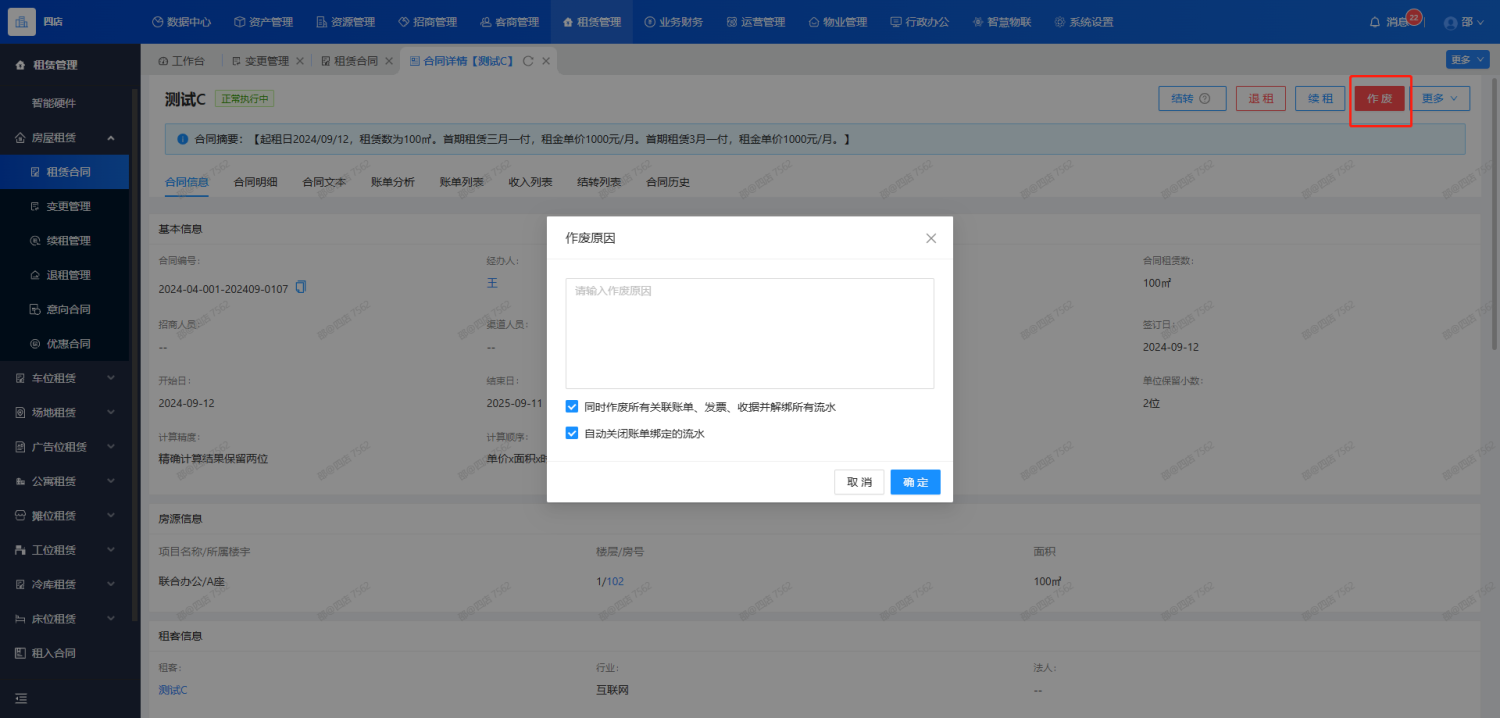Click the notification bell icon
Viewport: 1500px width, 718px height.
[1374, 22]
